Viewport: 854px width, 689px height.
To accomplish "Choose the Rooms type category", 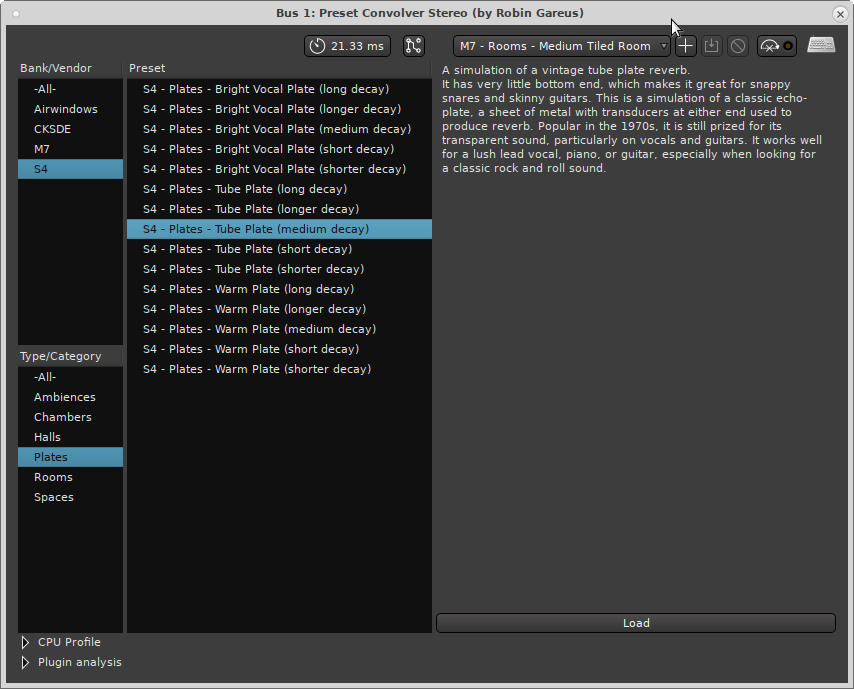I will [53, 477].
